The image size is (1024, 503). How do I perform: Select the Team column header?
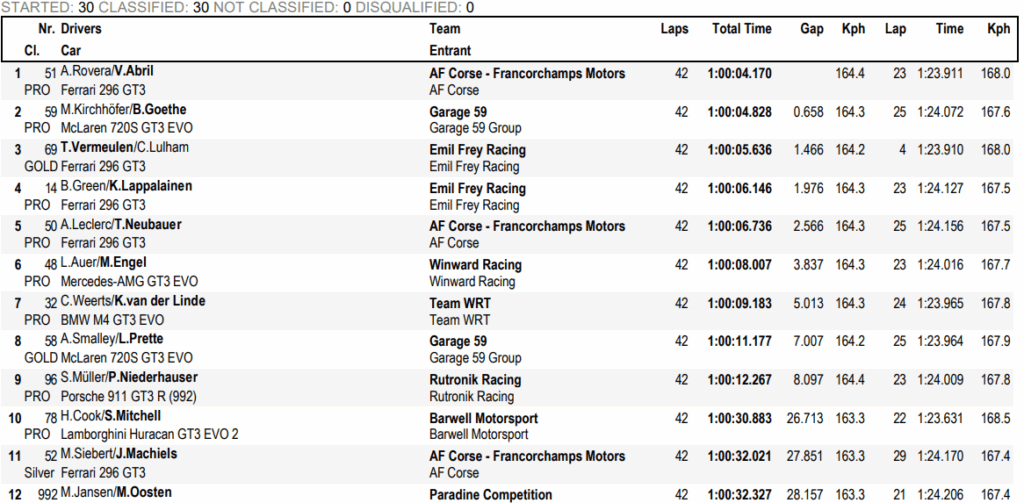[x=445, y=29]
